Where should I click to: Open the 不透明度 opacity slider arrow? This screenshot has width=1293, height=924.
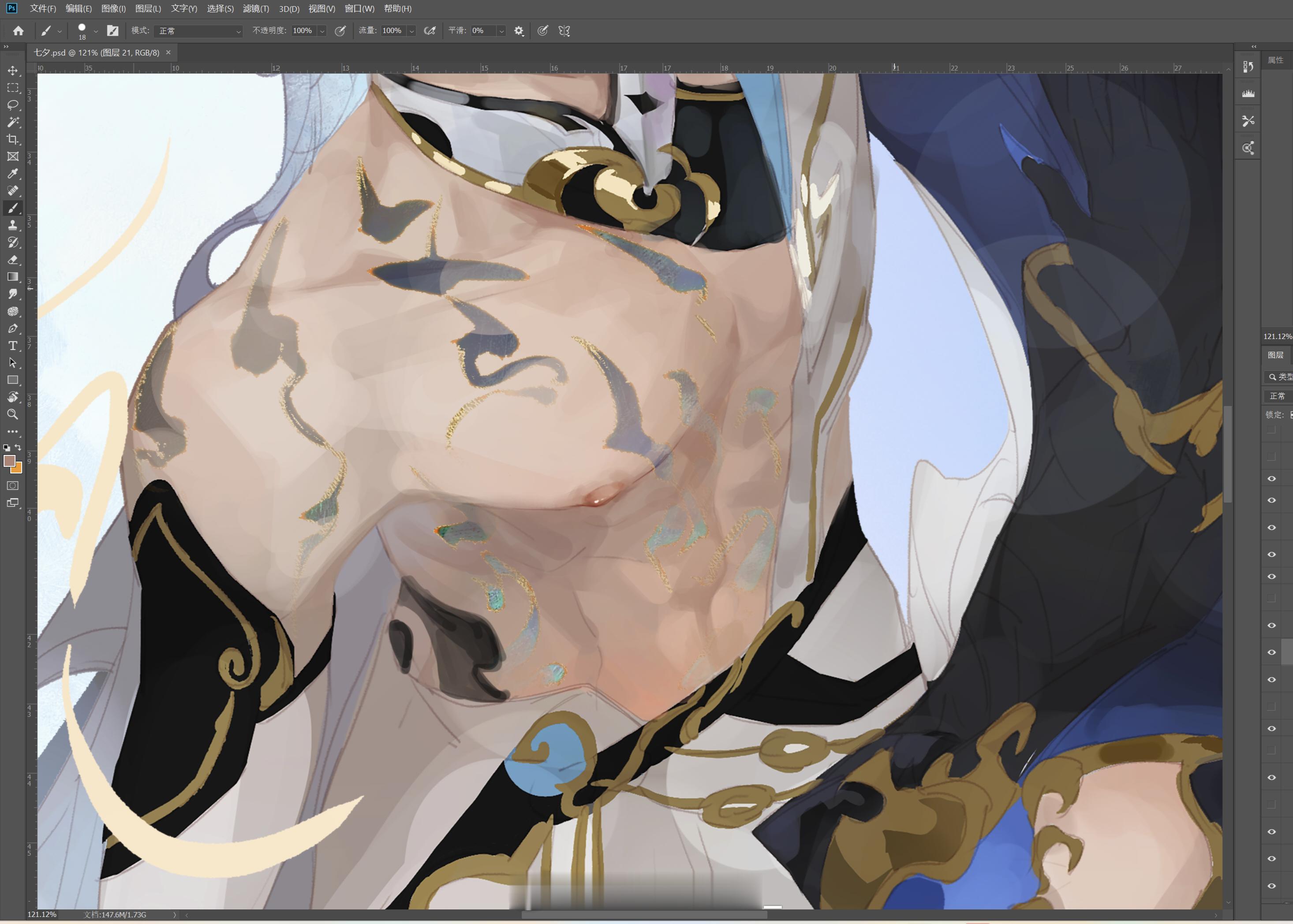pos(322,31)
